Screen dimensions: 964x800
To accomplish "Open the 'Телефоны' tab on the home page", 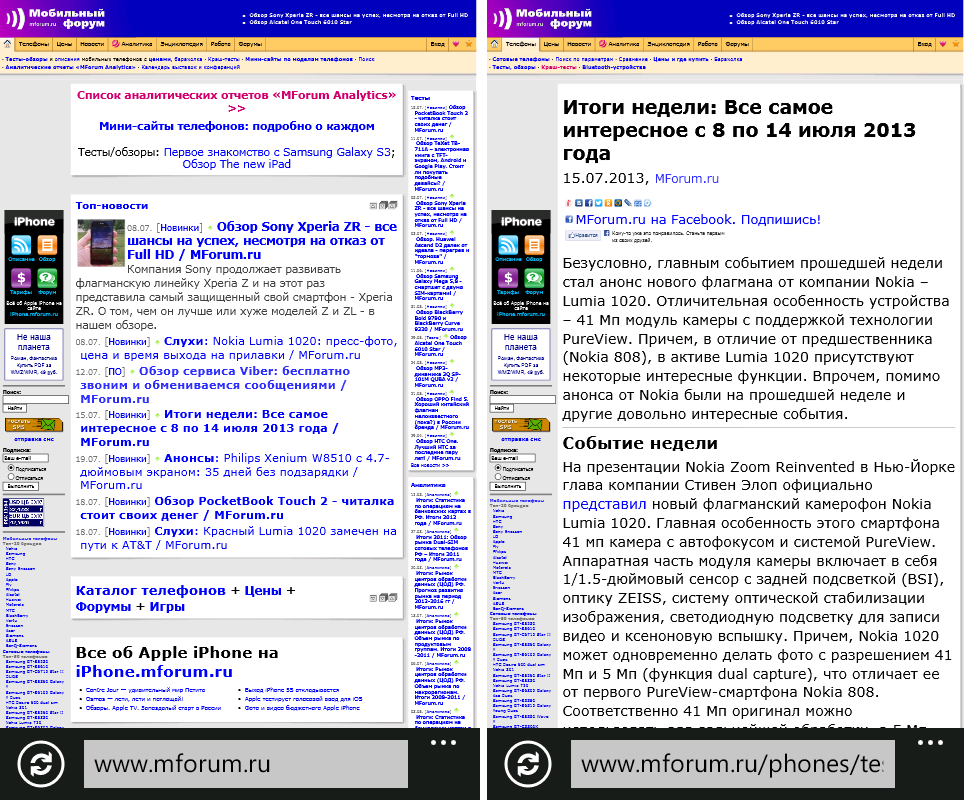I will [x=34, y=44].
